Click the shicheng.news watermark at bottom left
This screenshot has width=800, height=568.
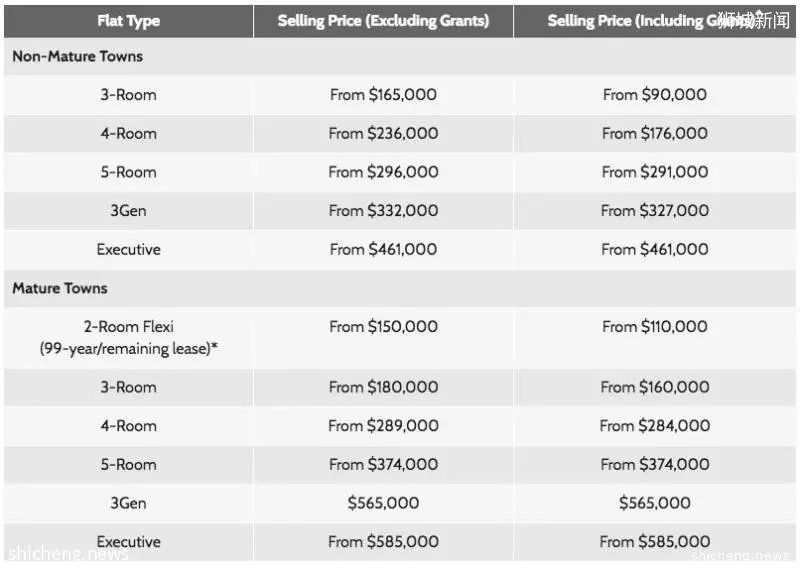coord(68,554)
